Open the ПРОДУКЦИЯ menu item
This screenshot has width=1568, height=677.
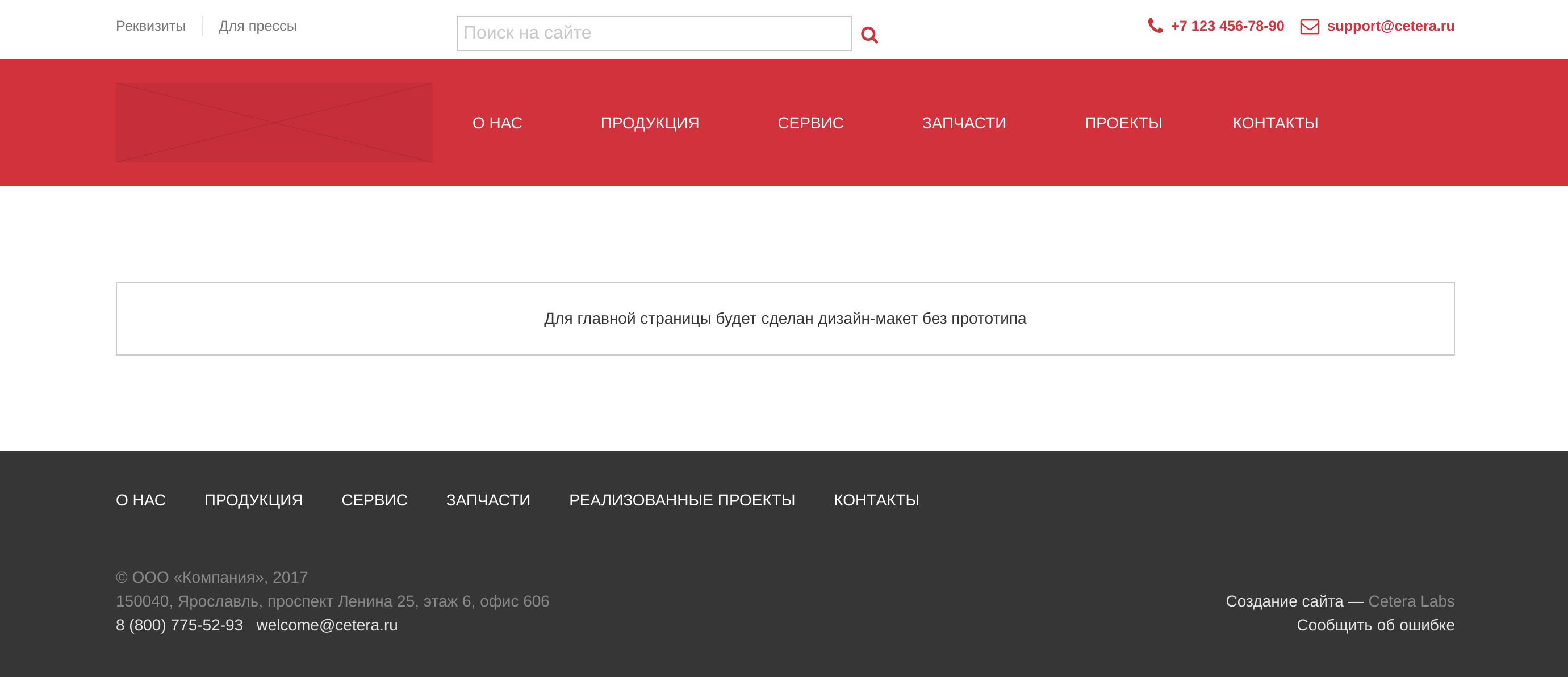649,122
